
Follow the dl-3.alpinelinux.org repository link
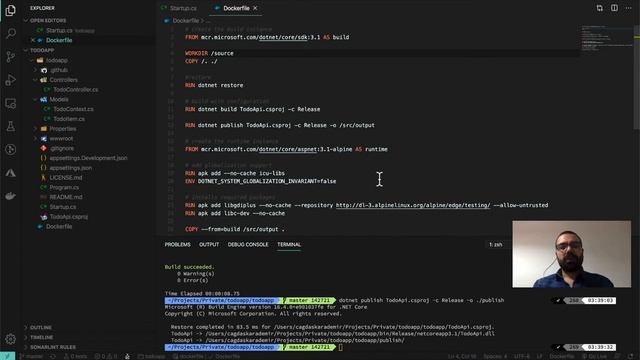tap(413, 205)
